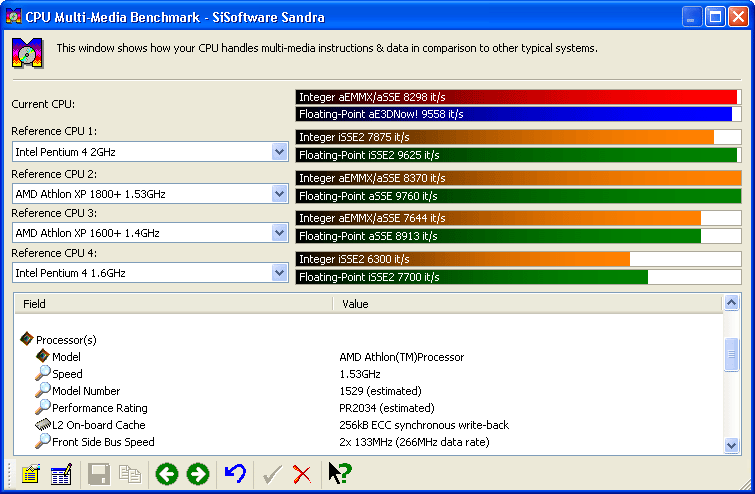Click the Integer aEMMX/aSSE 8370 it/s bar
Screen dimensions: 755x494
(518, 178)
